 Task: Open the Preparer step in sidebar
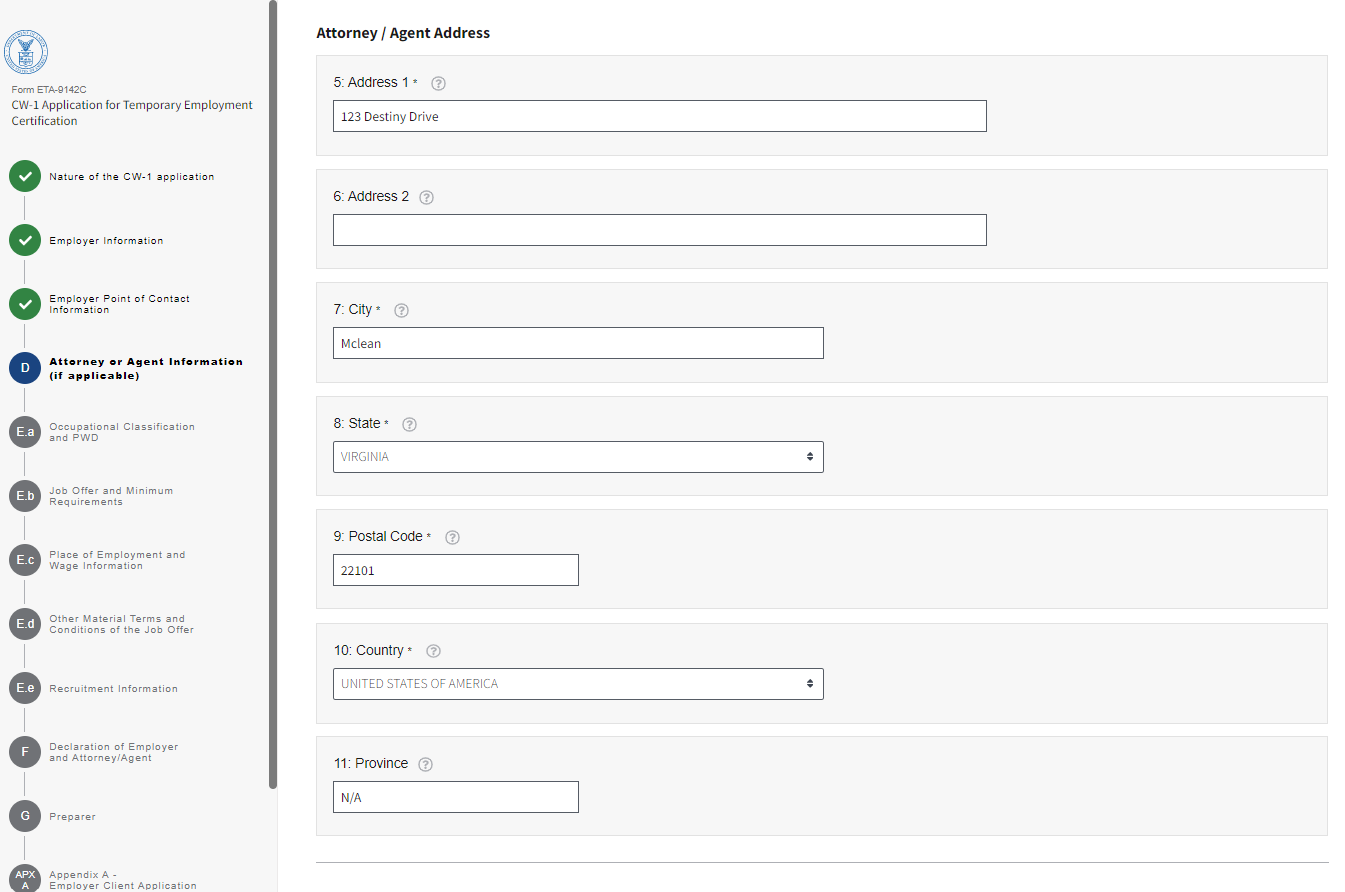pos(72,817)
